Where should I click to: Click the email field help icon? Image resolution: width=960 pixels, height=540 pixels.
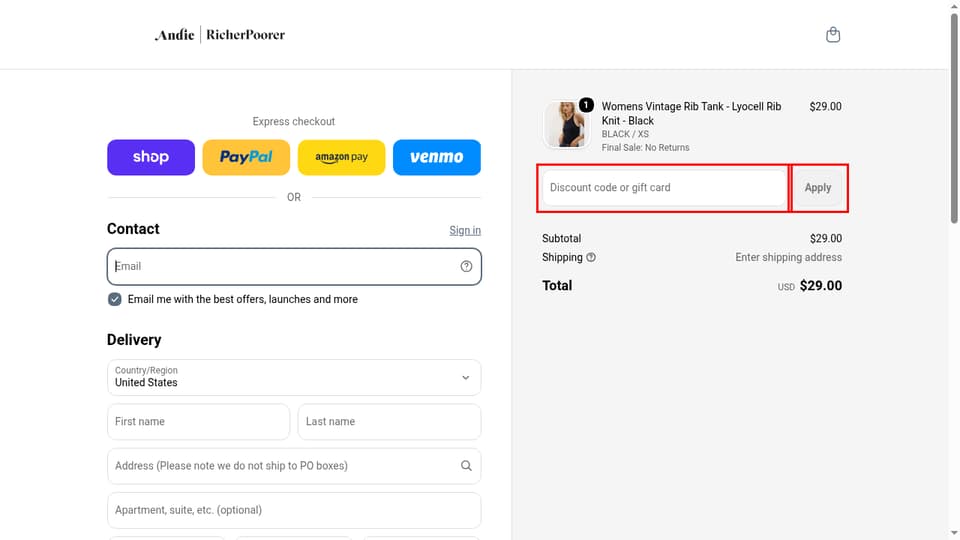[x=467, y=266]
